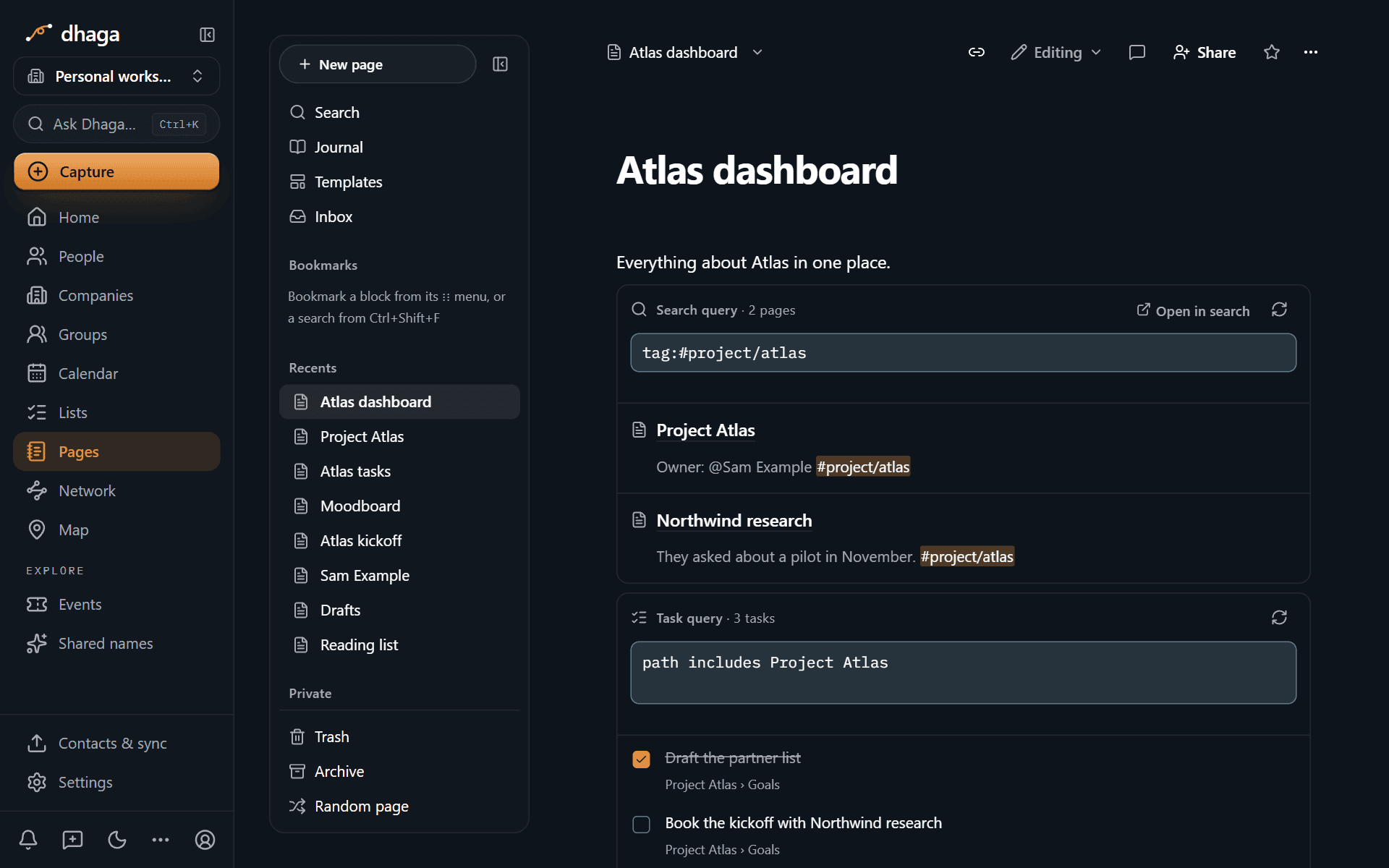This screenshot has height=868, width=1389.
Task: Open Project Atlas in Recents
Action: [399, 436]
